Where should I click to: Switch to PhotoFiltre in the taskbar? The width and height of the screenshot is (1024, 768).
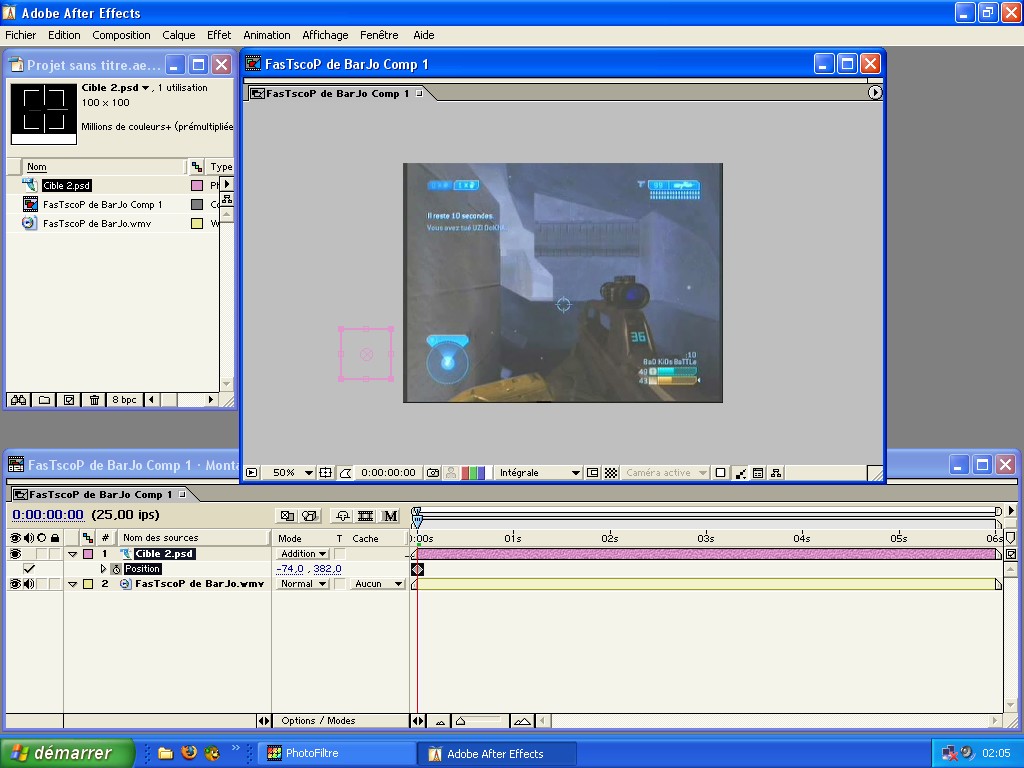tap(338, 753)
